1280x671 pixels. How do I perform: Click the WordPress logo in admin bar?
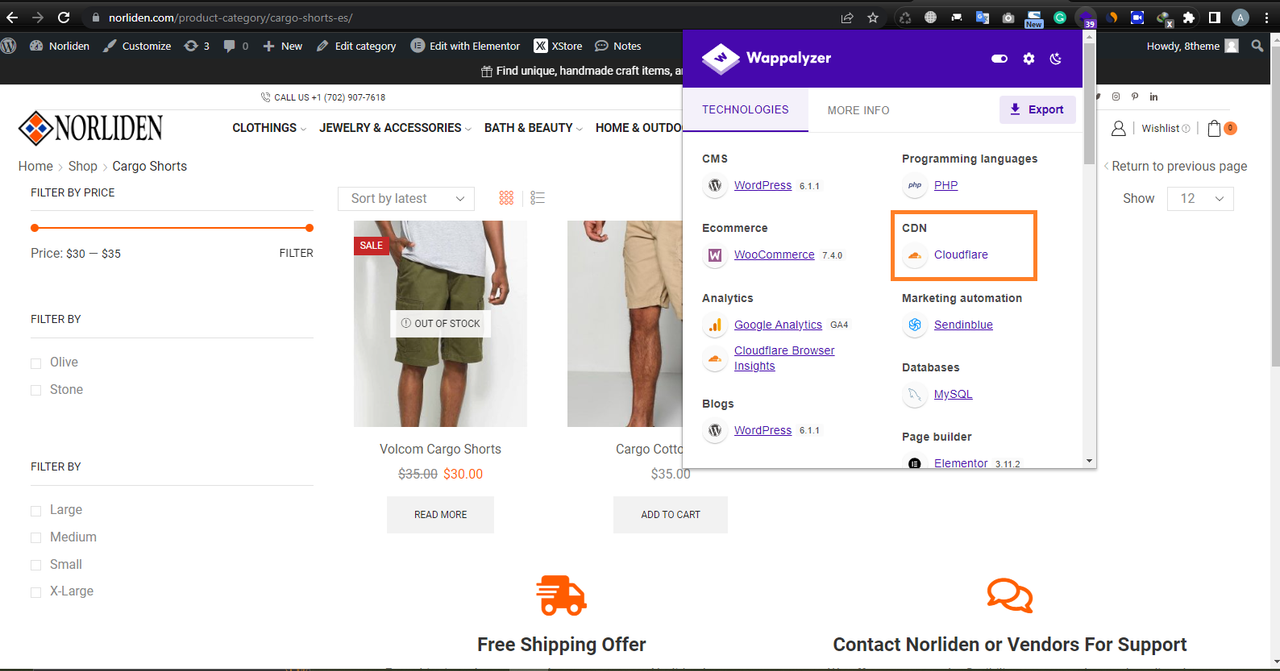pyautogui.click(x=9, y=46)
